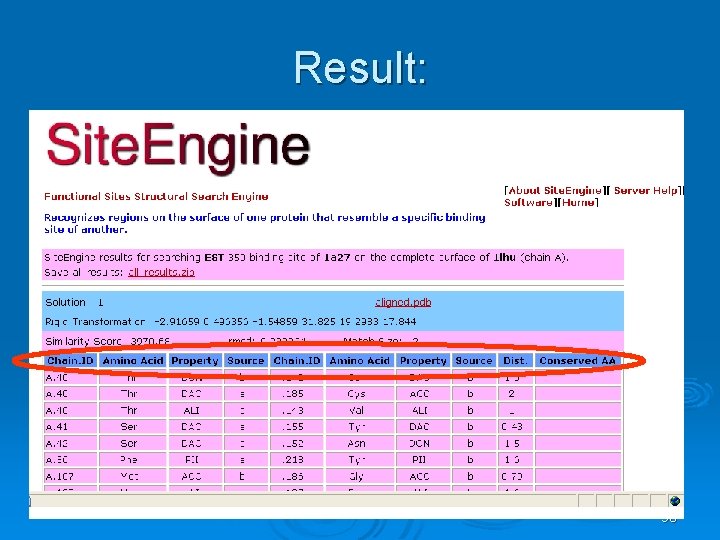
Task: Click the A.41 chain ID cell
Action: click(x=70, y=427)
